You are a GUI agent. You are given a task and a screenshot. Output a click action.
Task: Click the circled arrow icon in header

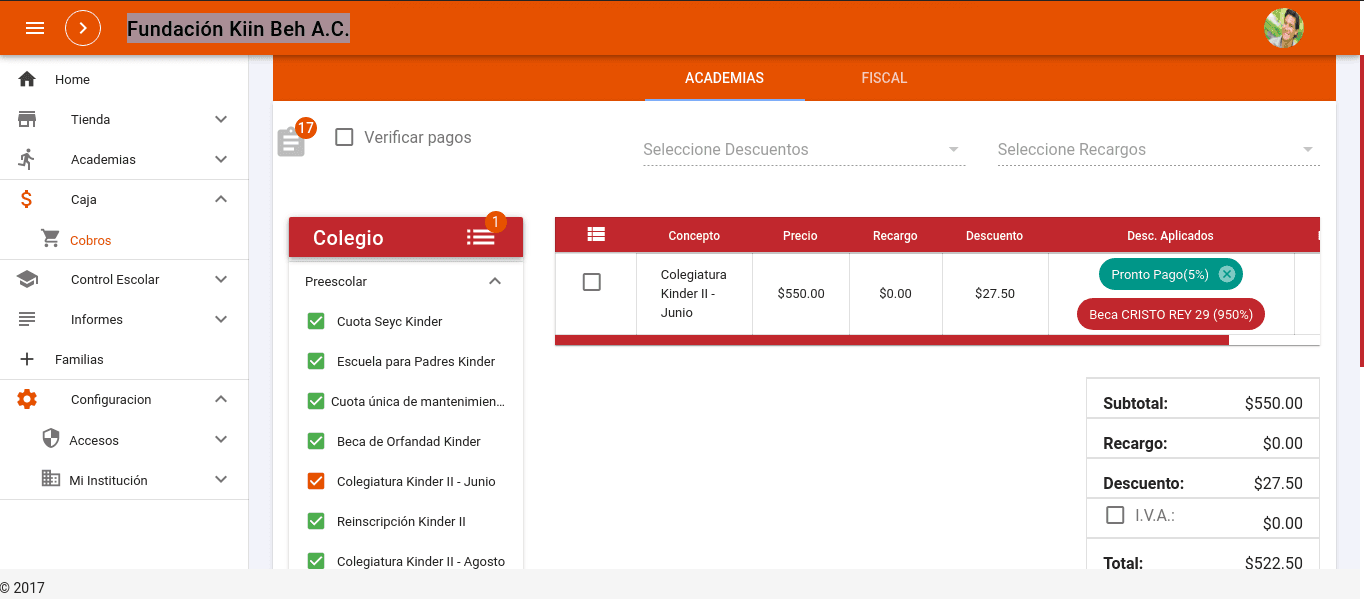click(83, 28)
